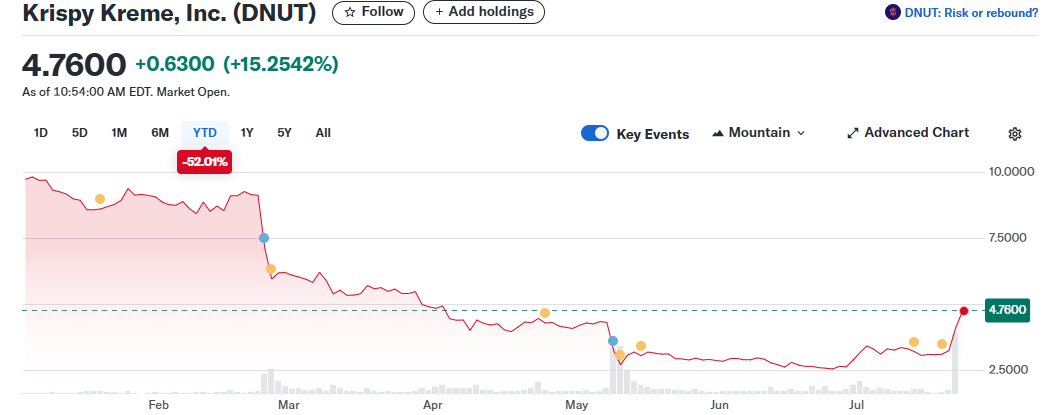The height and width of the screenshot is (415, 1060).
Task: Click the -52.01% YTD performance badge
Action: (204, 162)
